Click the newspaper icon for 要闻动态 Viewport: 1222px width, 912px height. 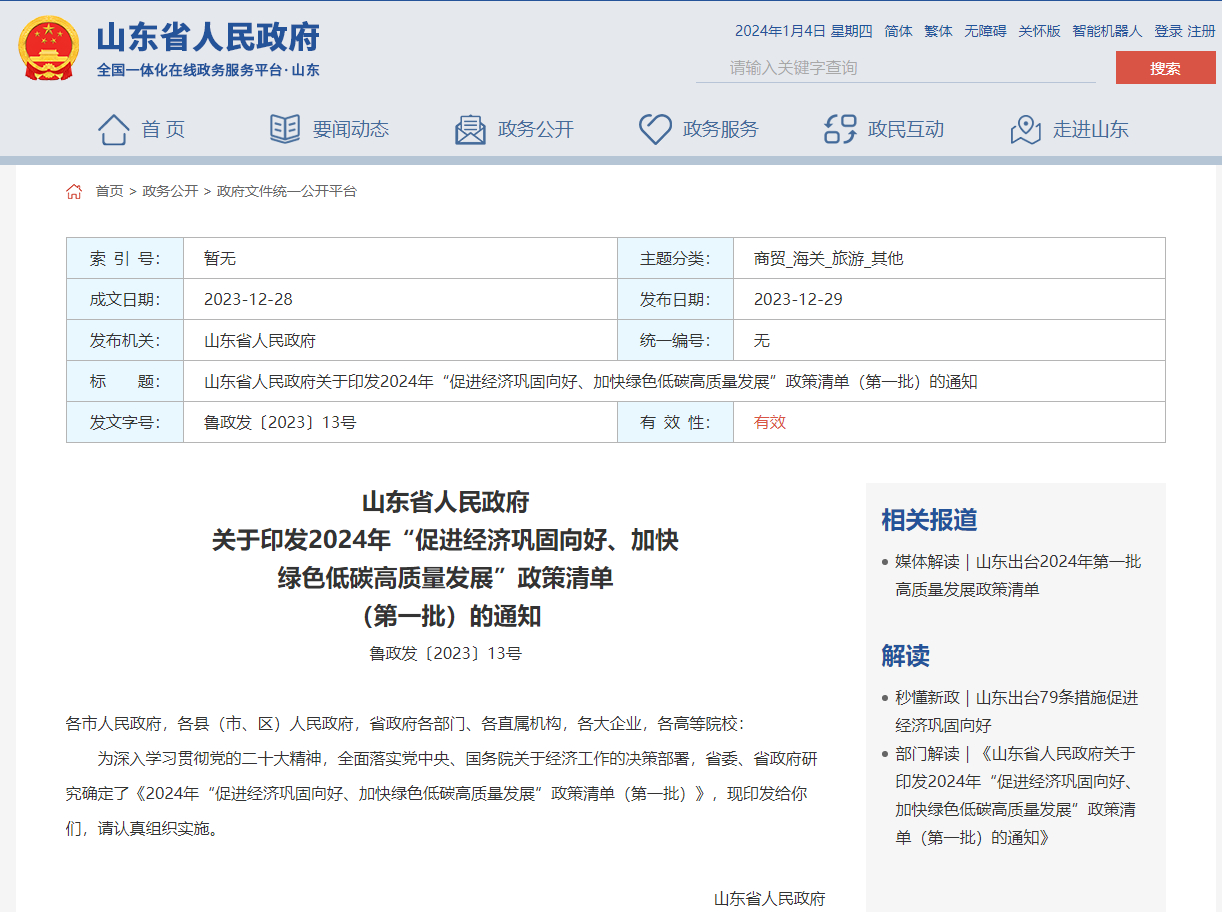click(285, 130)
